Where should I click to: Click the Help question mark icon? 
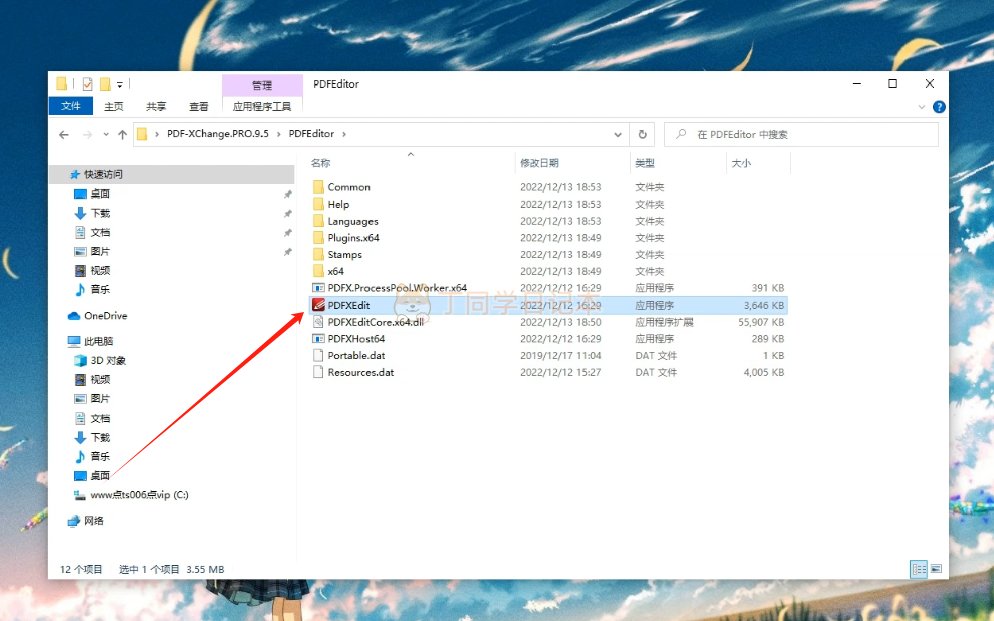[939, 107]
